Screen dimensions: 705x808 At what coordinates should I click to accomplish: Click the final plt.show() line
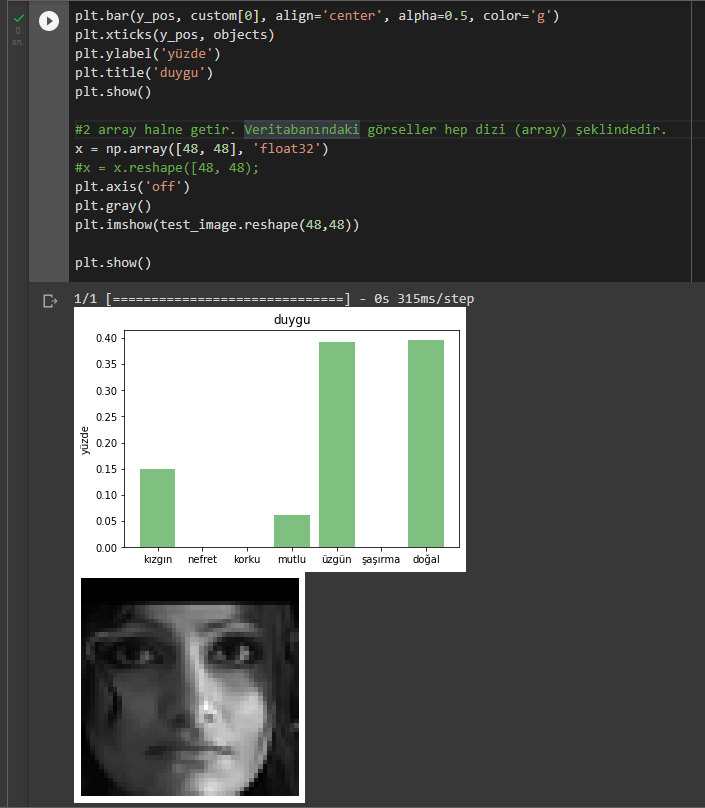[113, 263]
